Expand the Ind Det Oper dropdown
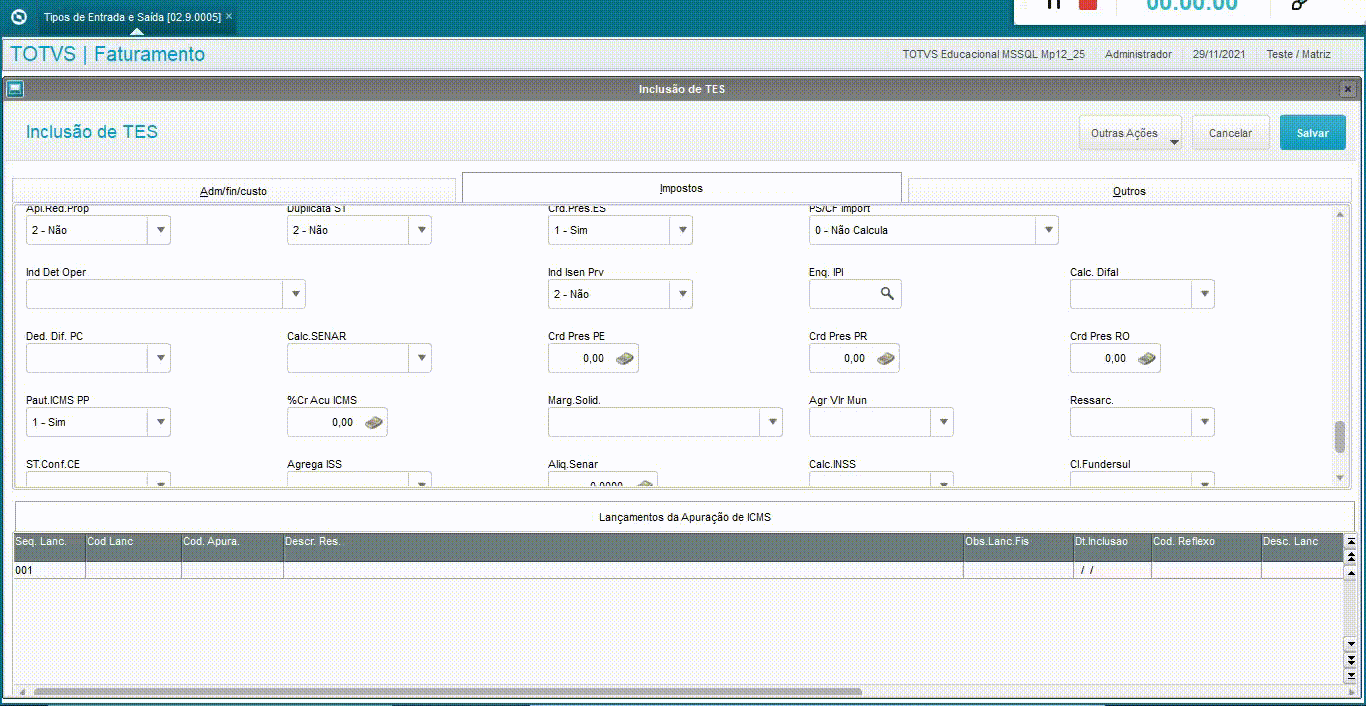 tap(295, 294)
